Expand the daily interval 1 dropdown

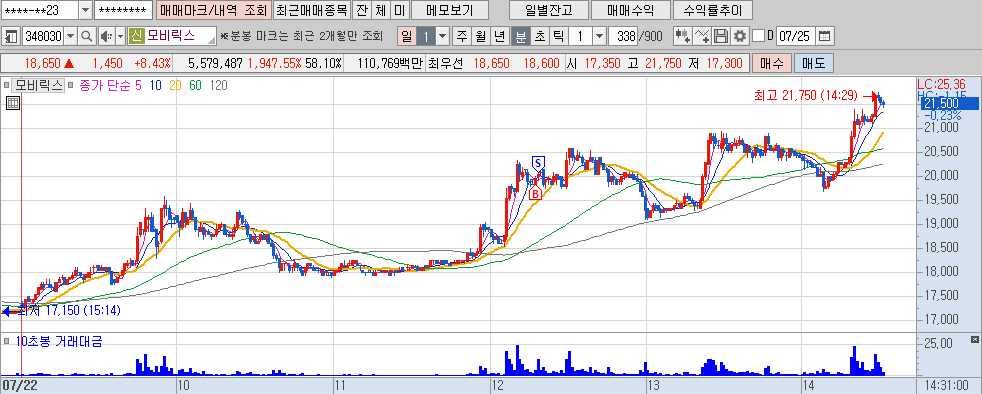(x=443, y=36)
